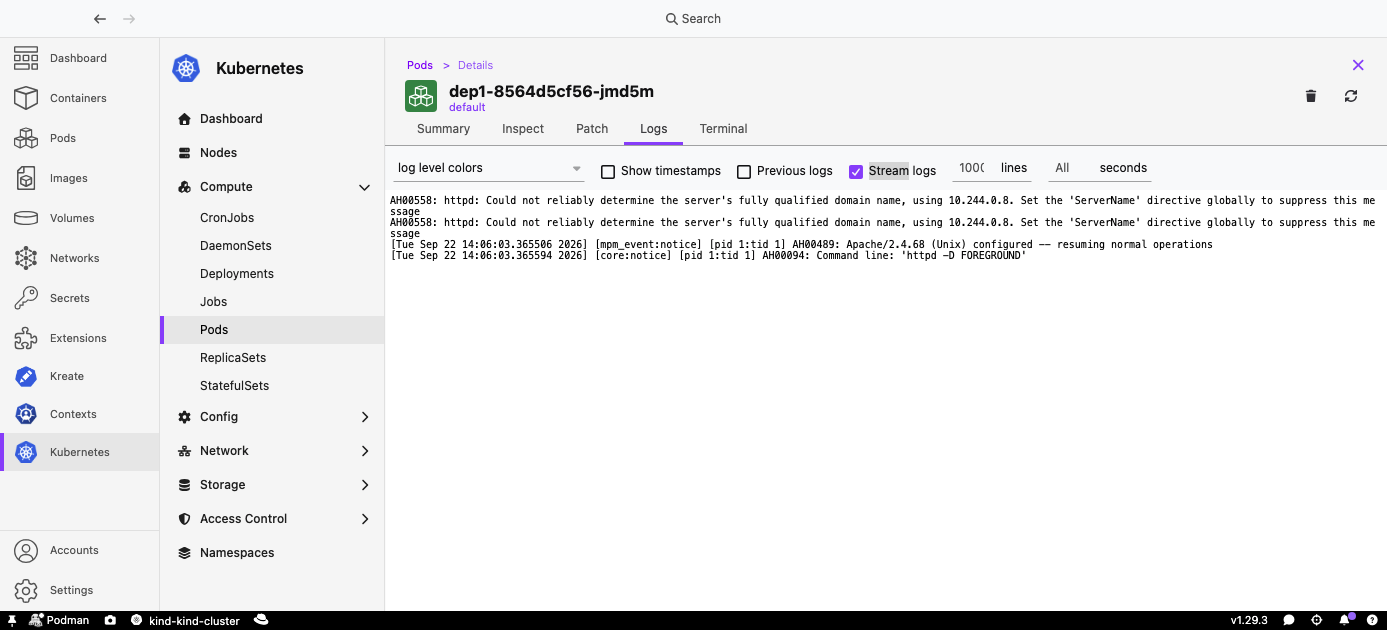Open Deployments list

click(272, 274)
